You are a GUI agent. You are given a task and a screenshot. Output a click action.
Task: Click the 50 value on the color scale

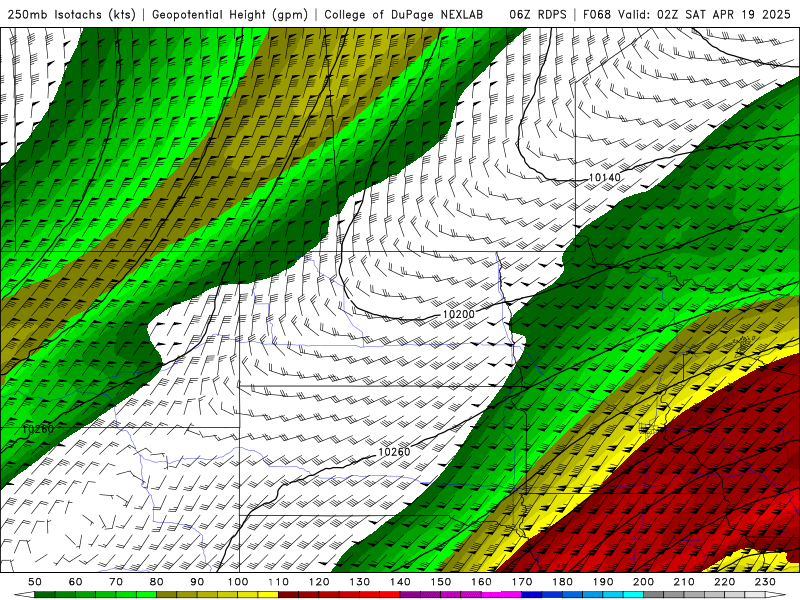(x=35, y=582)
